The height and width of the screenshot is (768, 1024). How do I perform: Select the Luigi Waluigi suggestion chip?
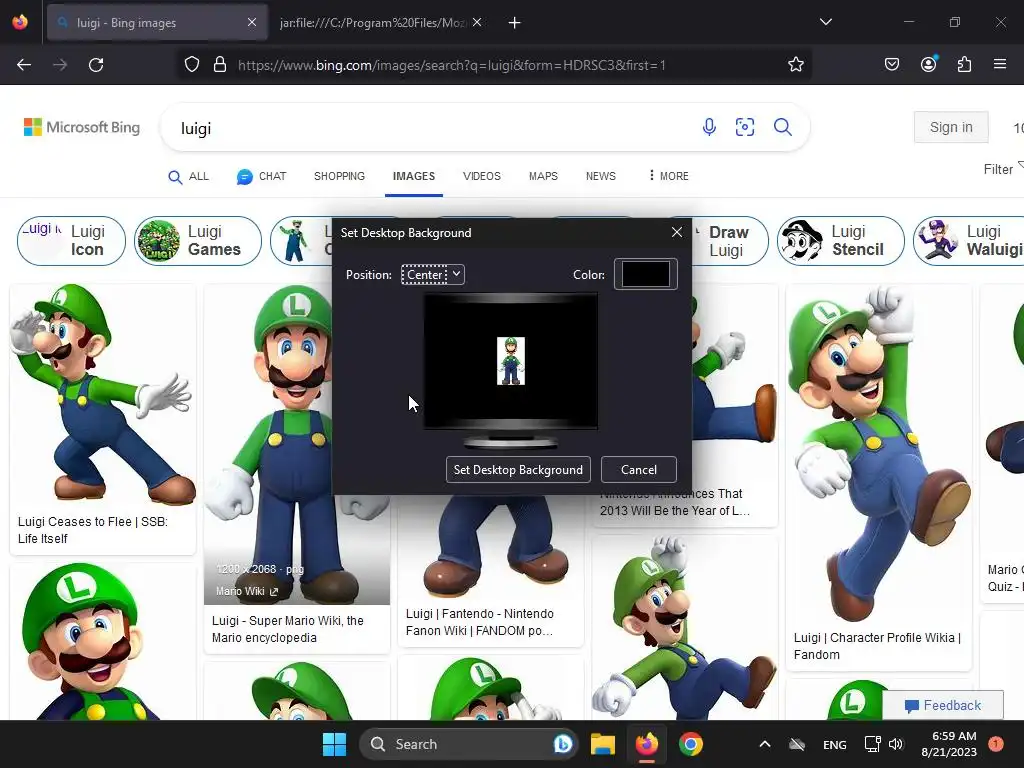click(x=969, y=240)
